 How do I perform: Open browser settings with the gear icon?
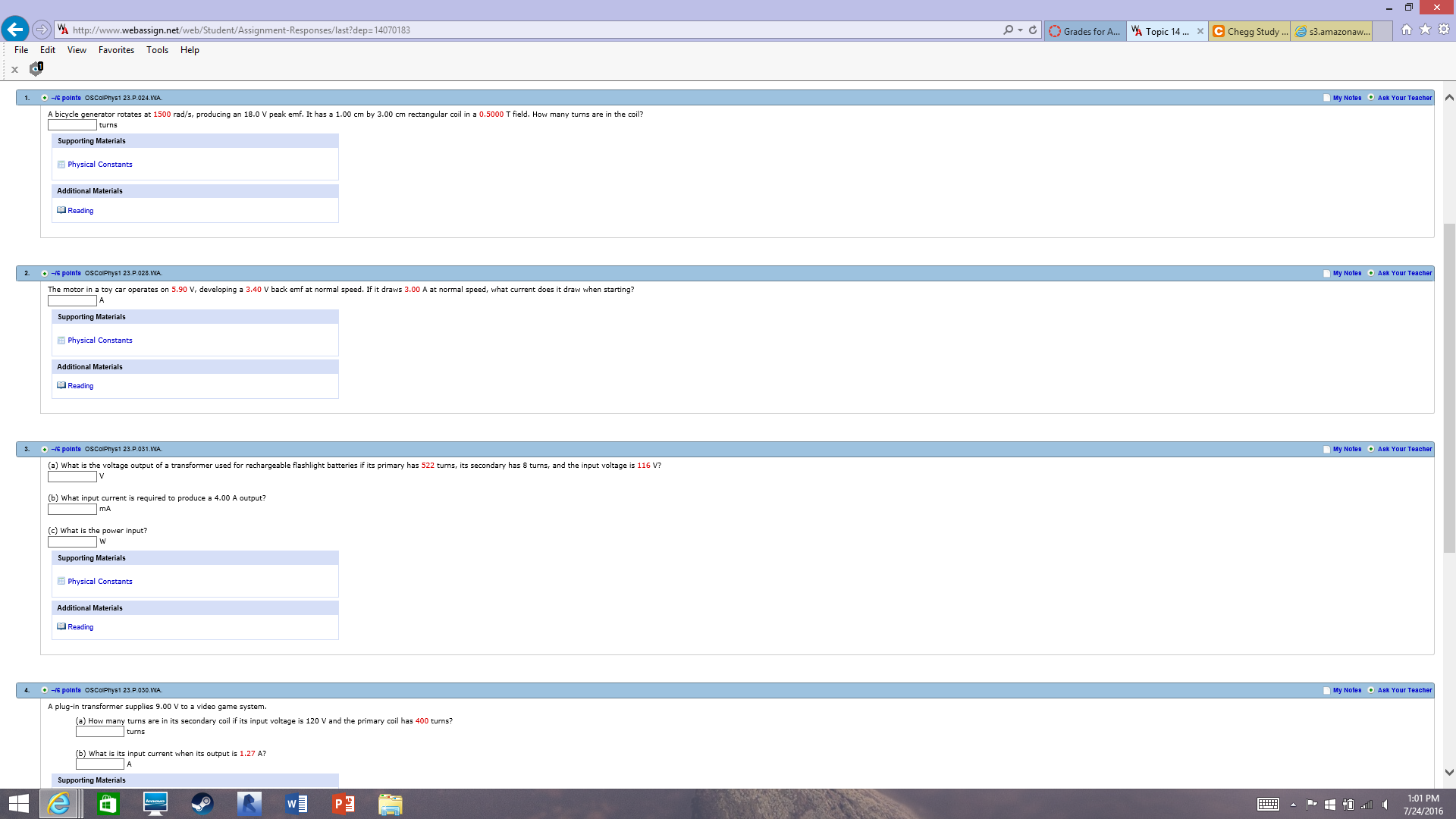tap(1444, 30)
